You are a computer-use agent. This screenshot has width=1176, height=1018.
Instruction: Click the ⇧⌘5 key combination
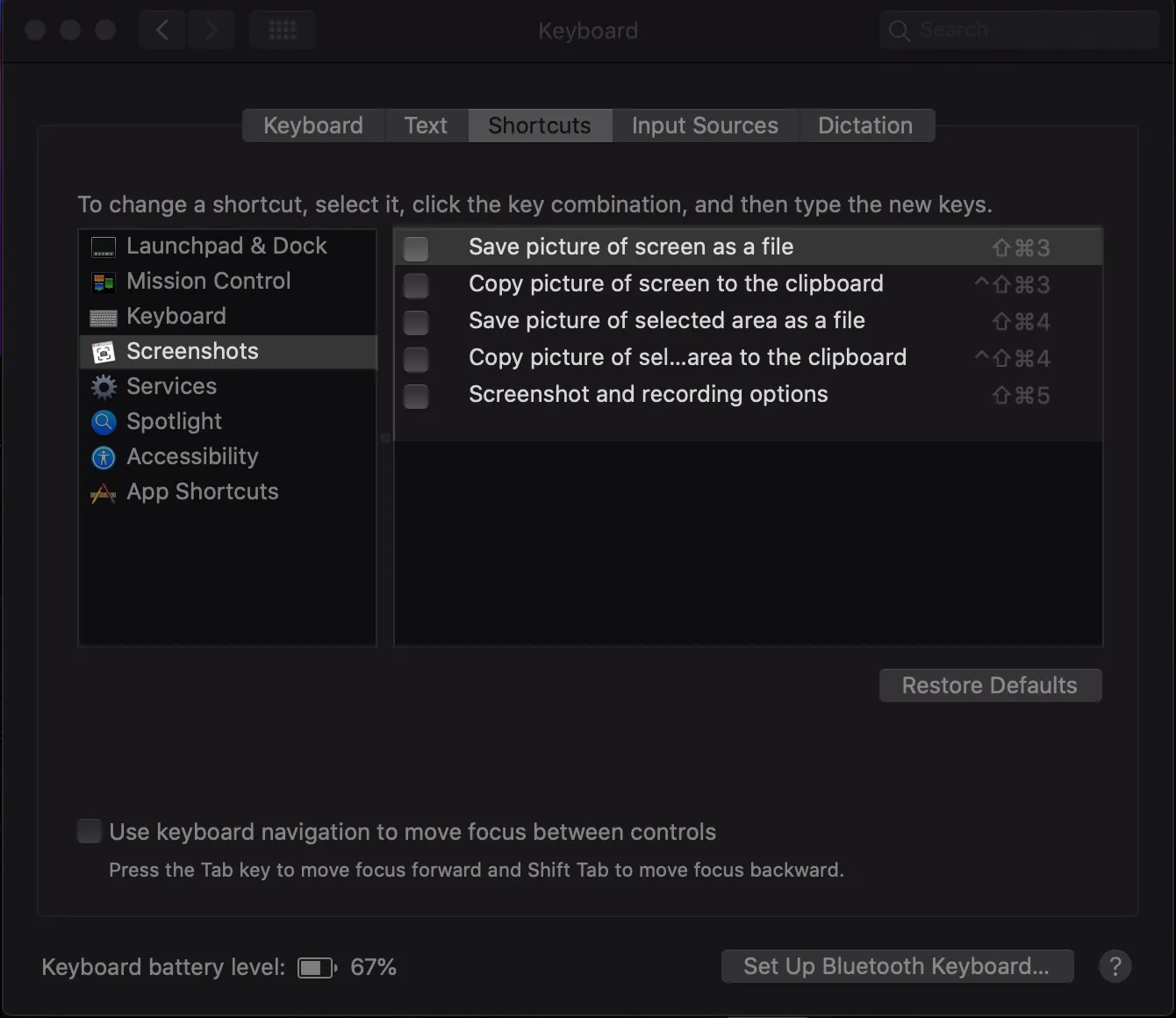(1021, 396)
